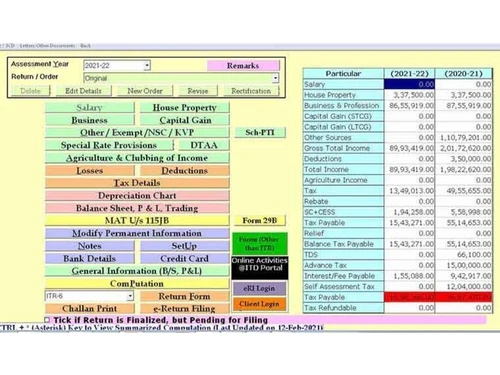Select the Total Income row label
The width and height of the screenshot is (500, 375).
[343, 169]
